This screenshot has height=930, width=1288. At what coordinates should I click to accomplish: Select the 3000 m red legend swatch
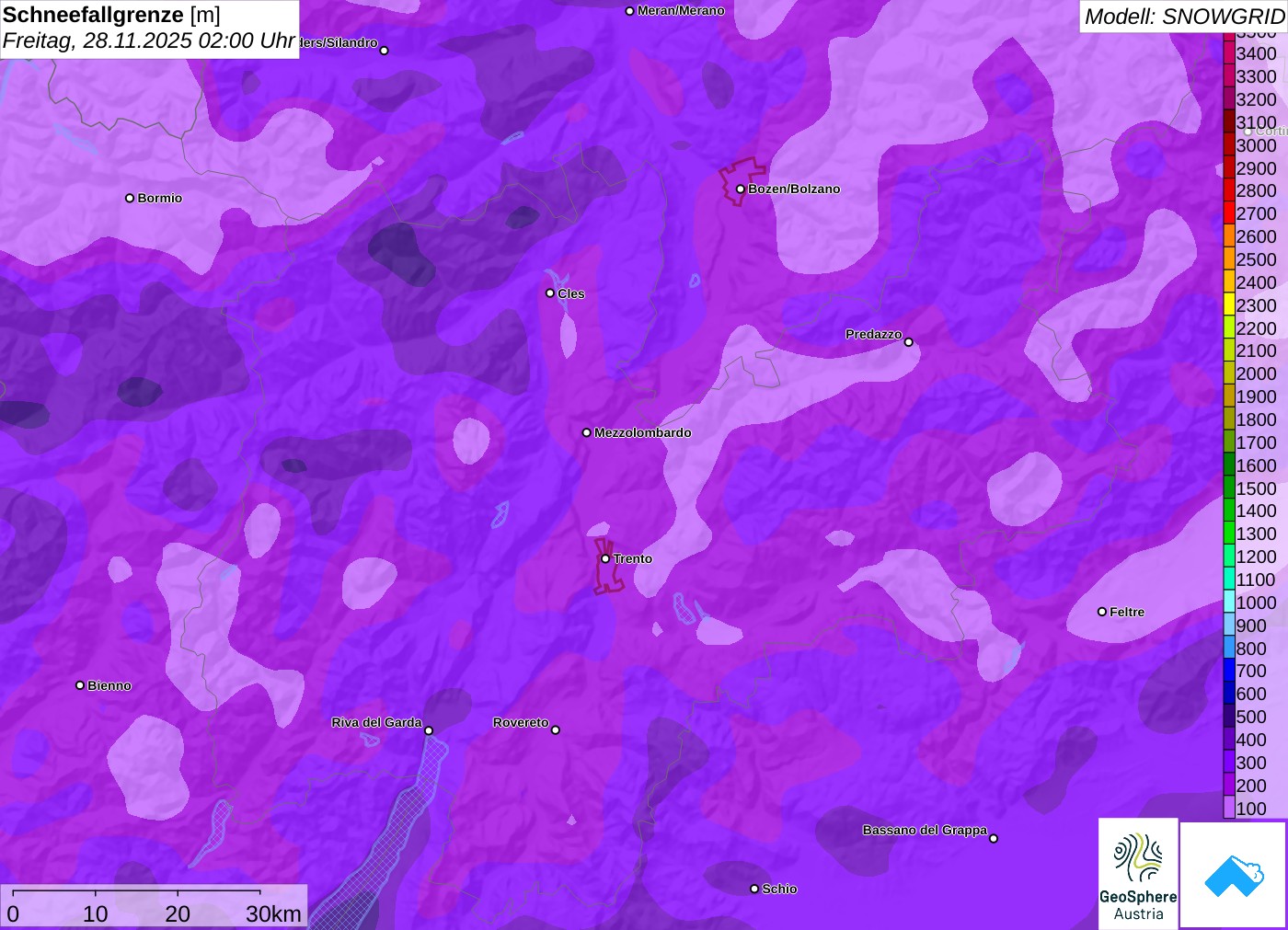tap(1229, 145)
